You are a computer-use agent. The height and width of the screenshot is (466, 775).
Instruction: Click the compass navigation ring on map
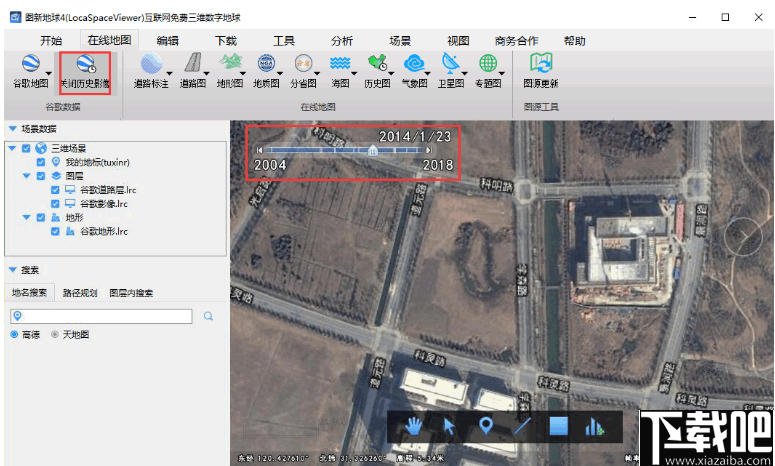click(x=743, y=236)
